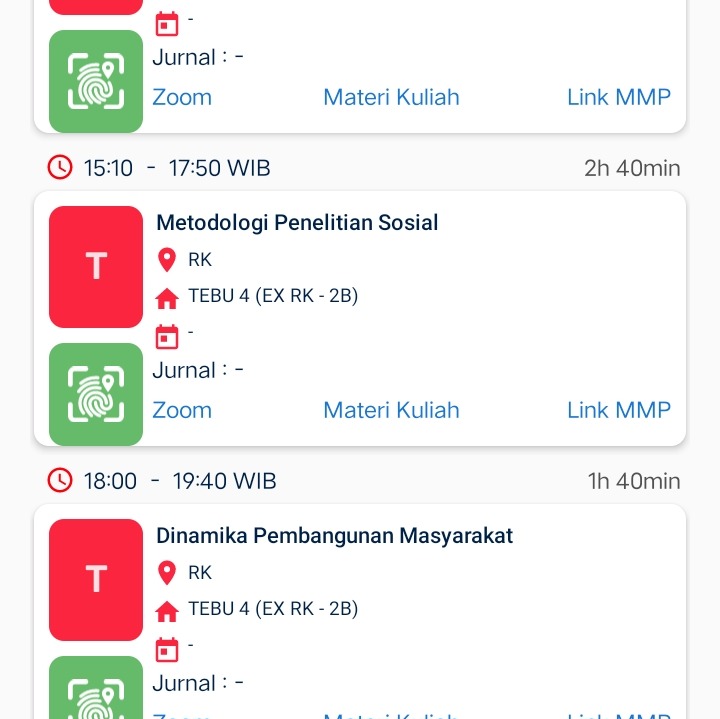Screen dimensions: 720x719
Task: Tap fingerprint attendance icon in top card
Action: pyautogui.click(x=96, y=80)
